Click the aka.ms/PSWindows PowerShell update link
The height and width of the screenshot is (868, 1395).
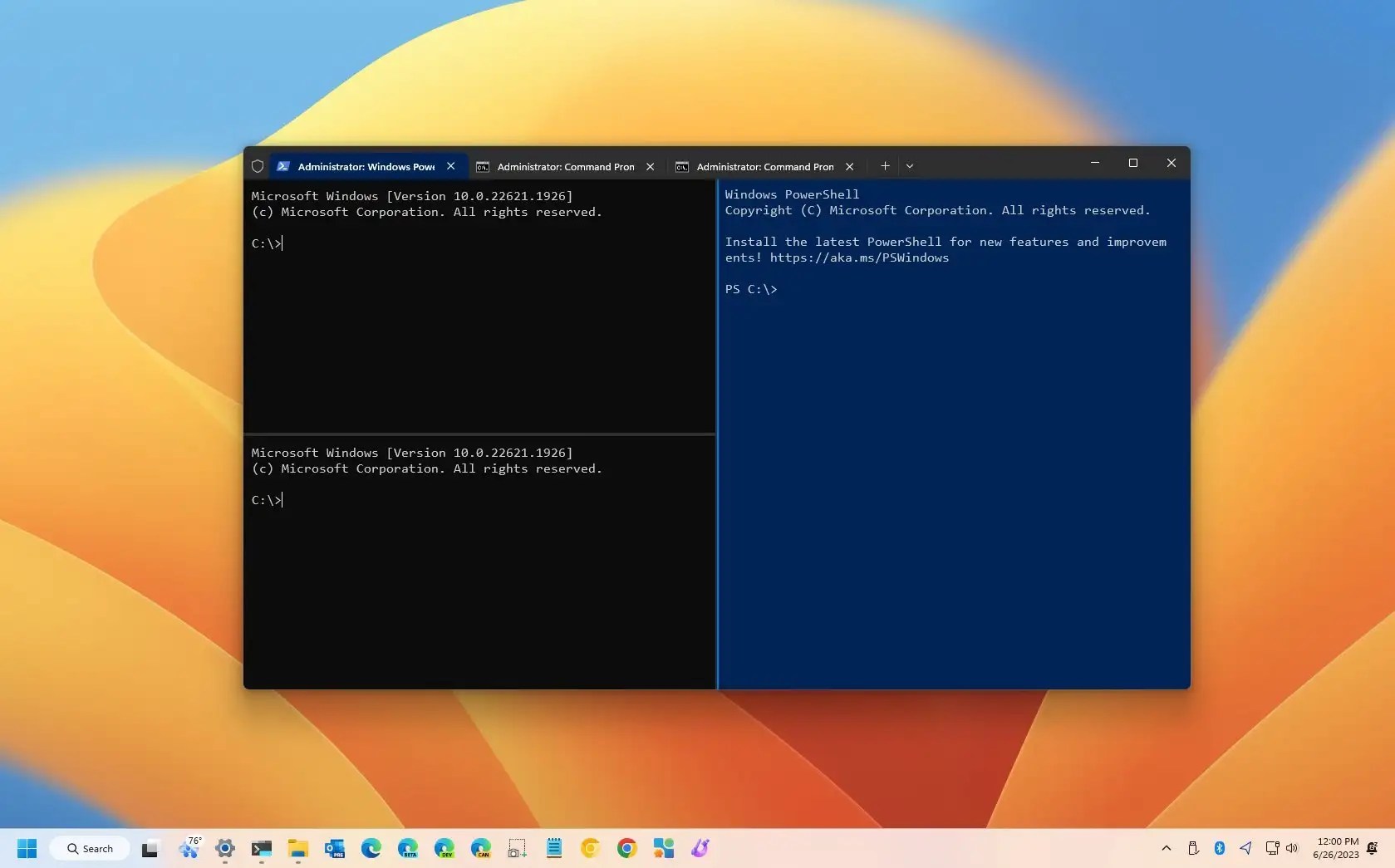(860, 257)
